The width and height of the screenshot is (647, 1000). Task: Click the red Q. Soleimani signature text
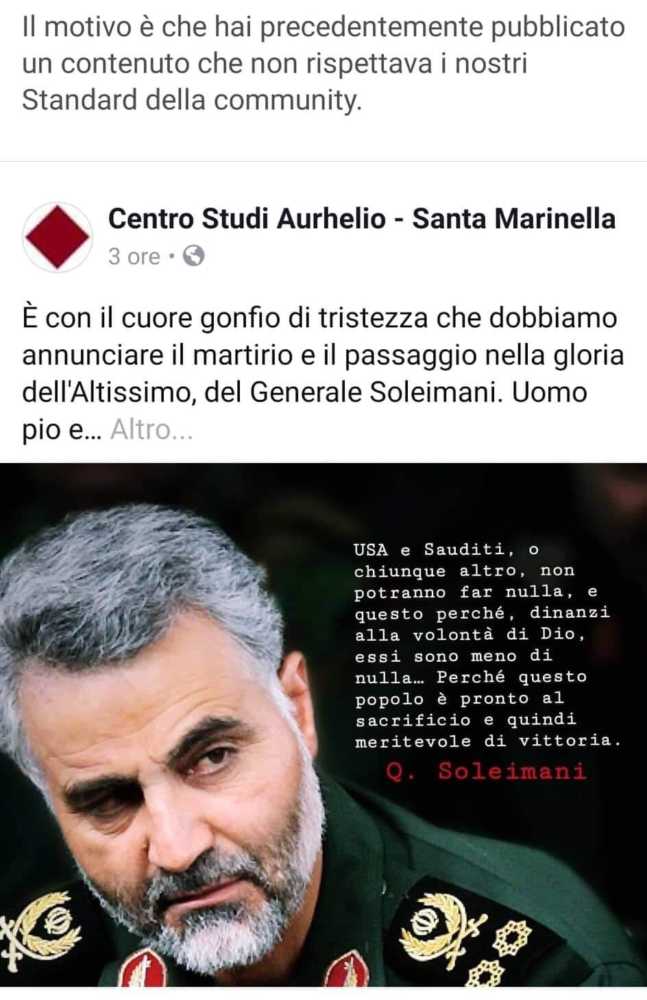486,772
